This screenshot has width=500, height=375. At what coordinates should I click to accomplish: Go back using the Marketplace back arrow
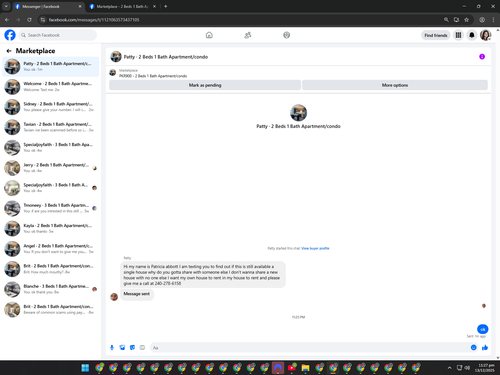click(9, 51)
